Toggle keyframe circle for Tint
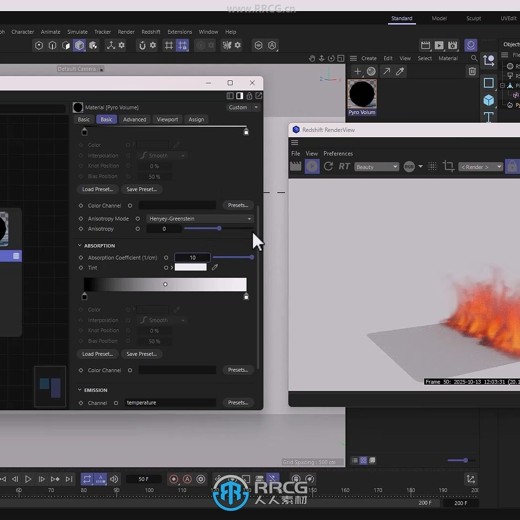 tap(166, 268)
